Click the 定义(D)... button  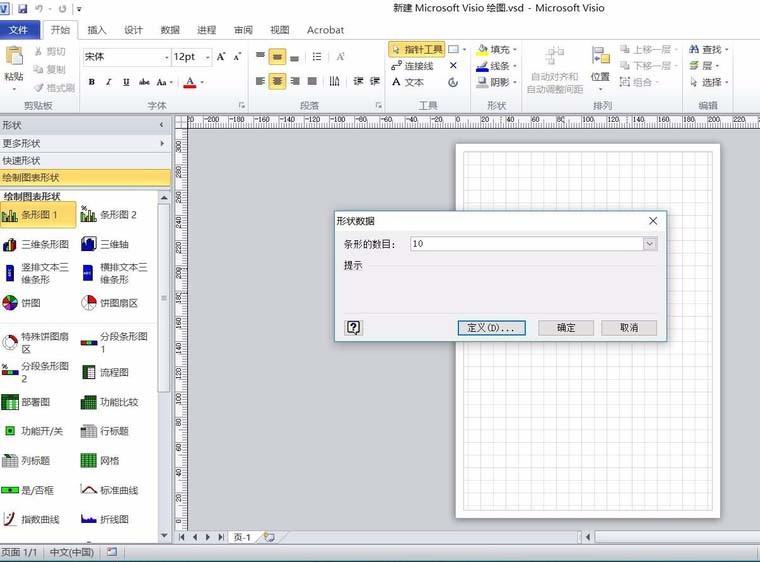(491, 328)
